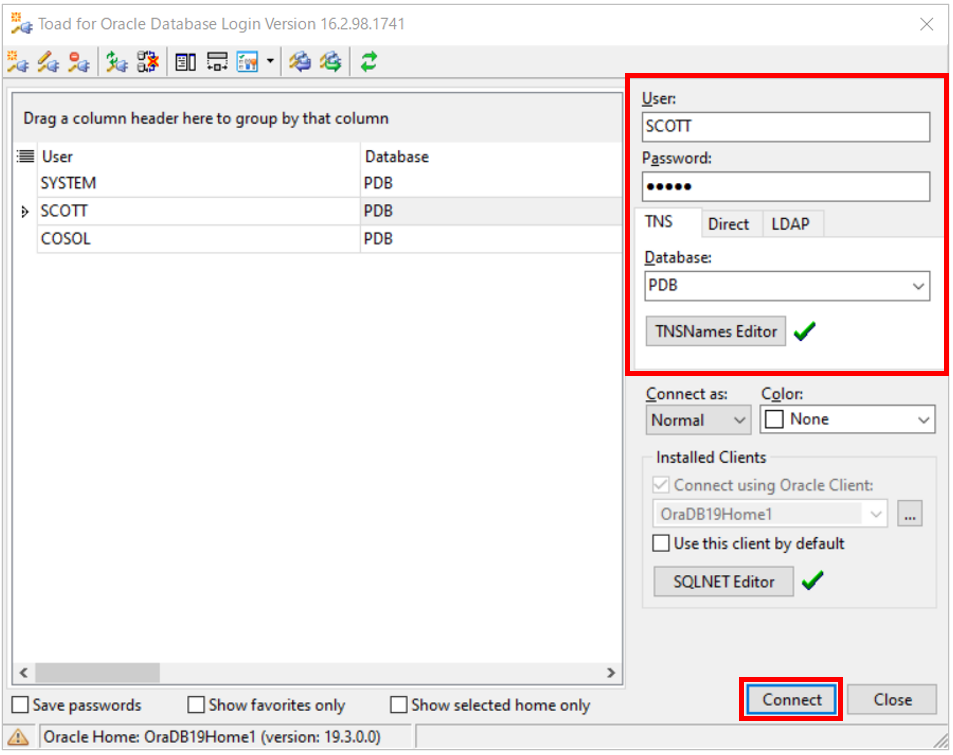Click the reconnect plug icon with green arrows
This screenshot has width=953, height=755.
click(x=117, y=62)
